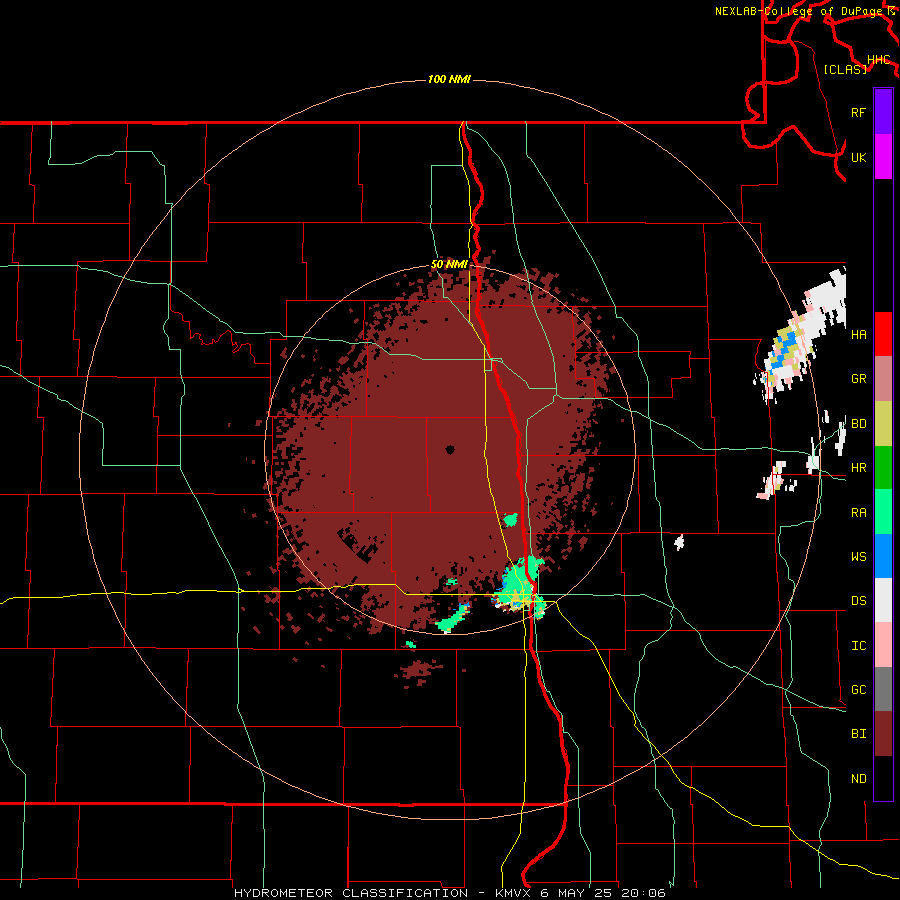The height and width of the screenshot is (900, 900).
Task: Select the 'HA' legend label
Action: click(x=858, y=335)
